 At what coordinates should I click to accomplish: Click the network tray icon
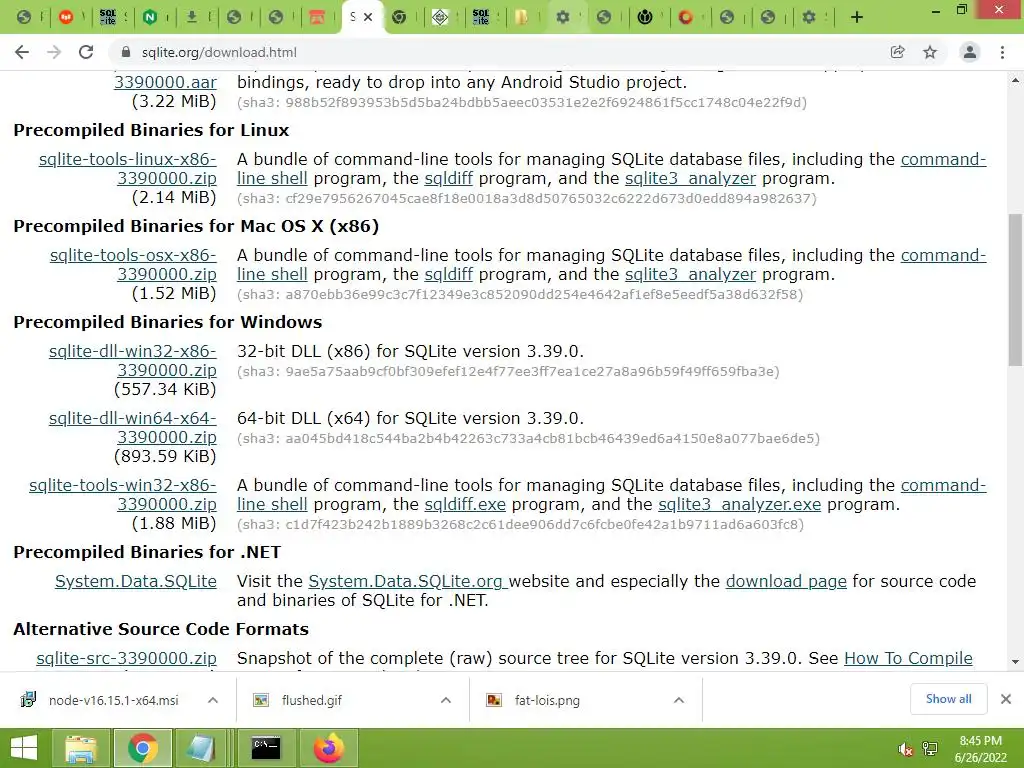[930, 749]
